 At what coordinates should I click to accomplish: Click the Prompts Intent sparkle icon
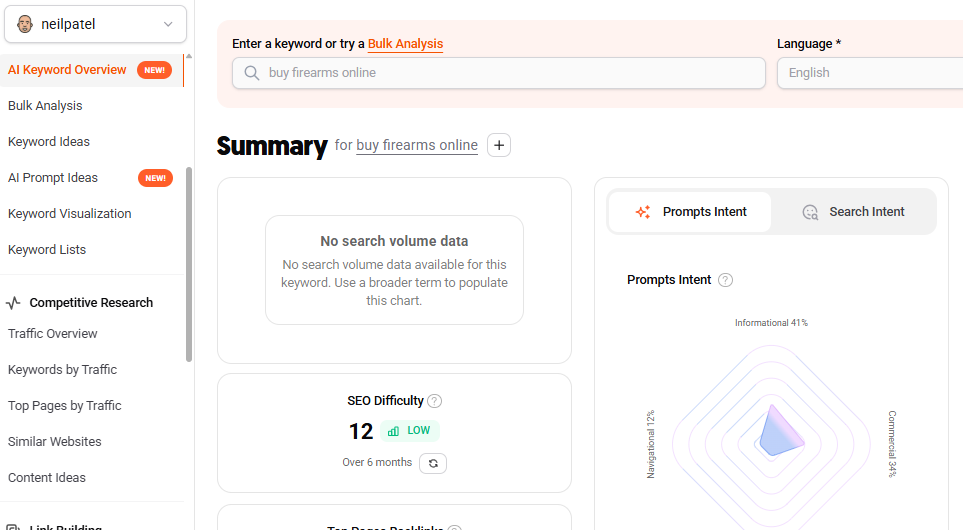point(643,212)
